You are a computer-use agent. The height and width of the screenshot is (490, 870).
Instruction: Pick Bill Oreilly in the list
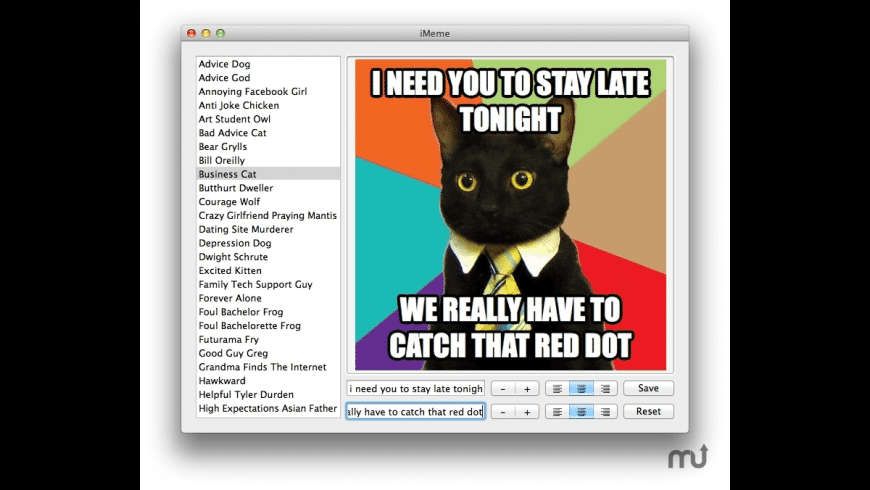tap(268, 160)
